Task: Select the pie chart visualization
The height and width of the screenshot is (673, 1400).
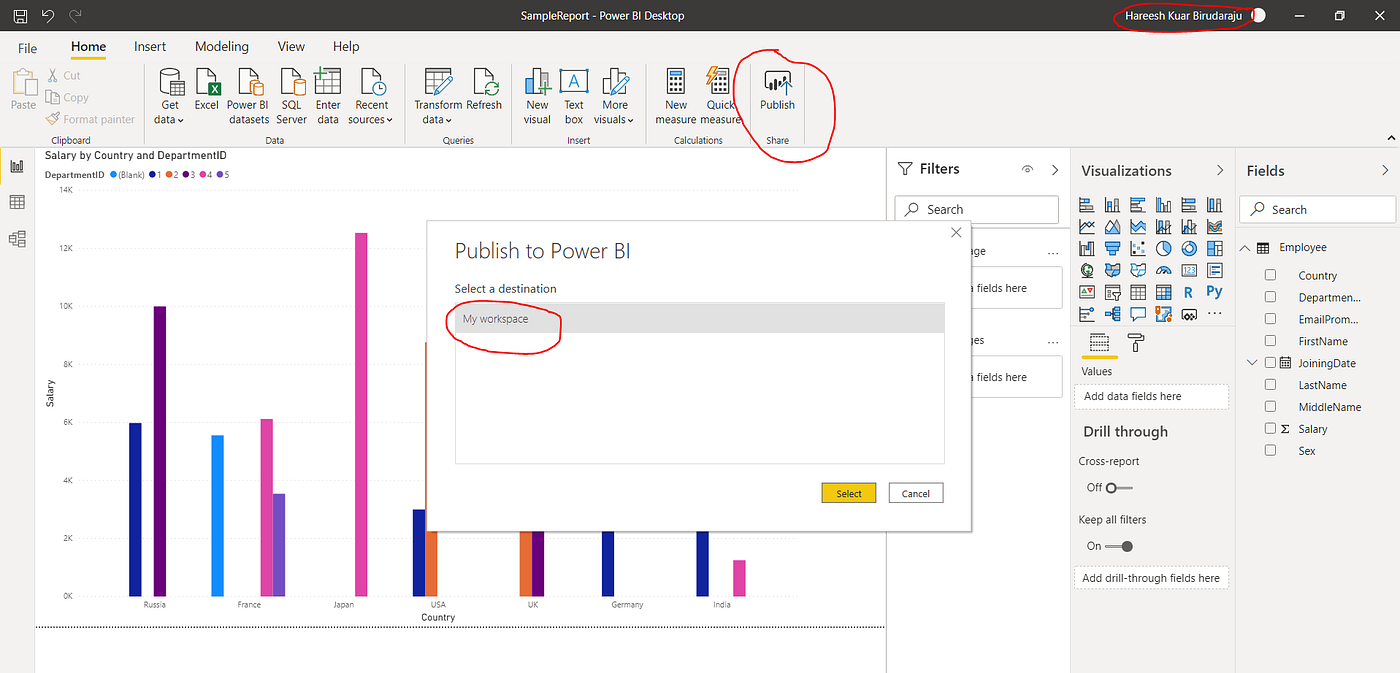Action: [1163, 247]
